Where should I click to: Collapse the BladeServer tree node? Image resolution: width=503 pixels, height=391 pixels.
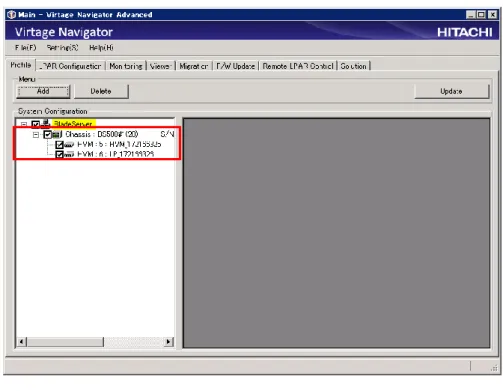pyautogui.click(x=24, y=125)
